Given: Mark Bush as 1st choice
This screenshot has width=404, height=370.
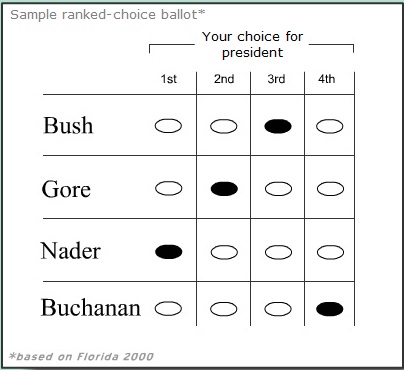Looking at the screenshot, I should (168, 126).
